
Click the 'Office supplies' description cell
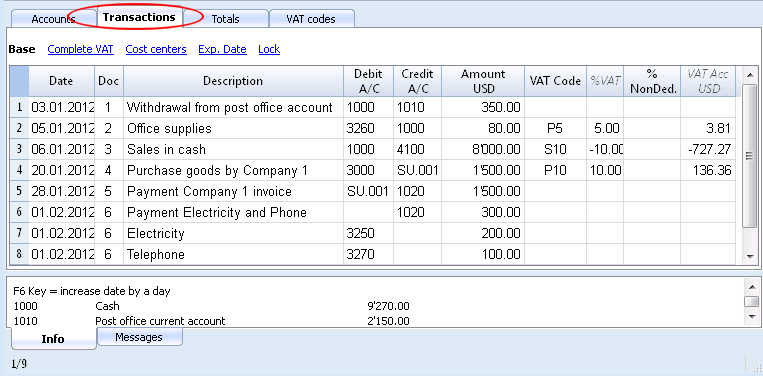point(234,128)
